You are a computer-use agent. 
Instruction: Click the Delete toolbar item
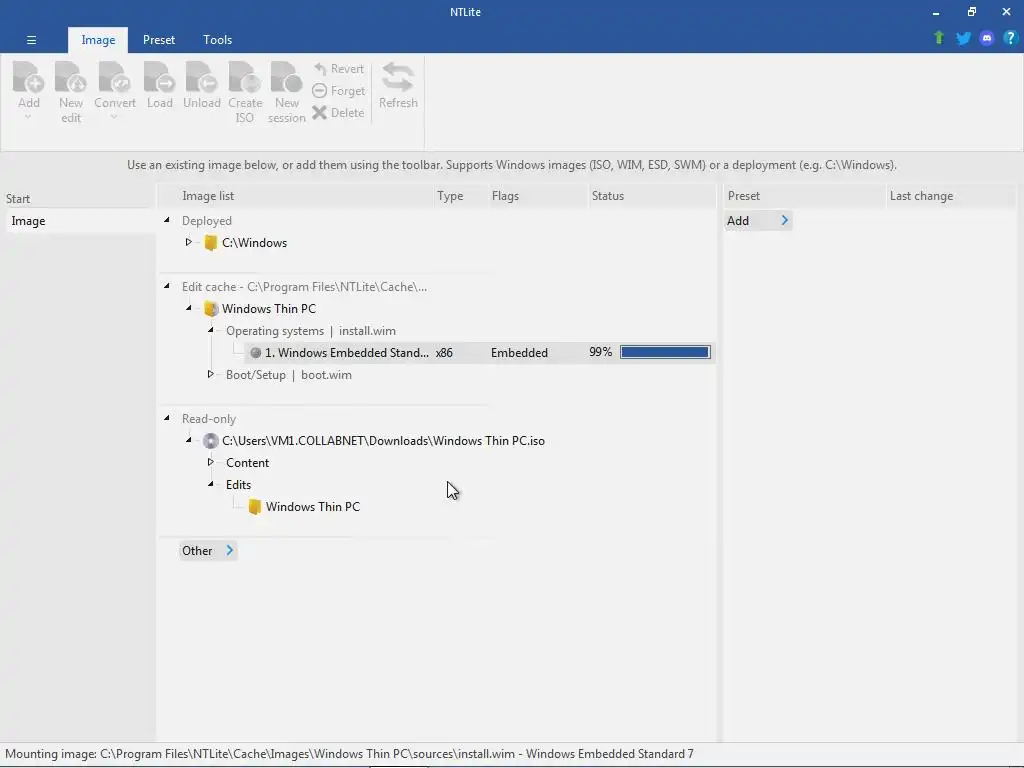coord(338,113)
